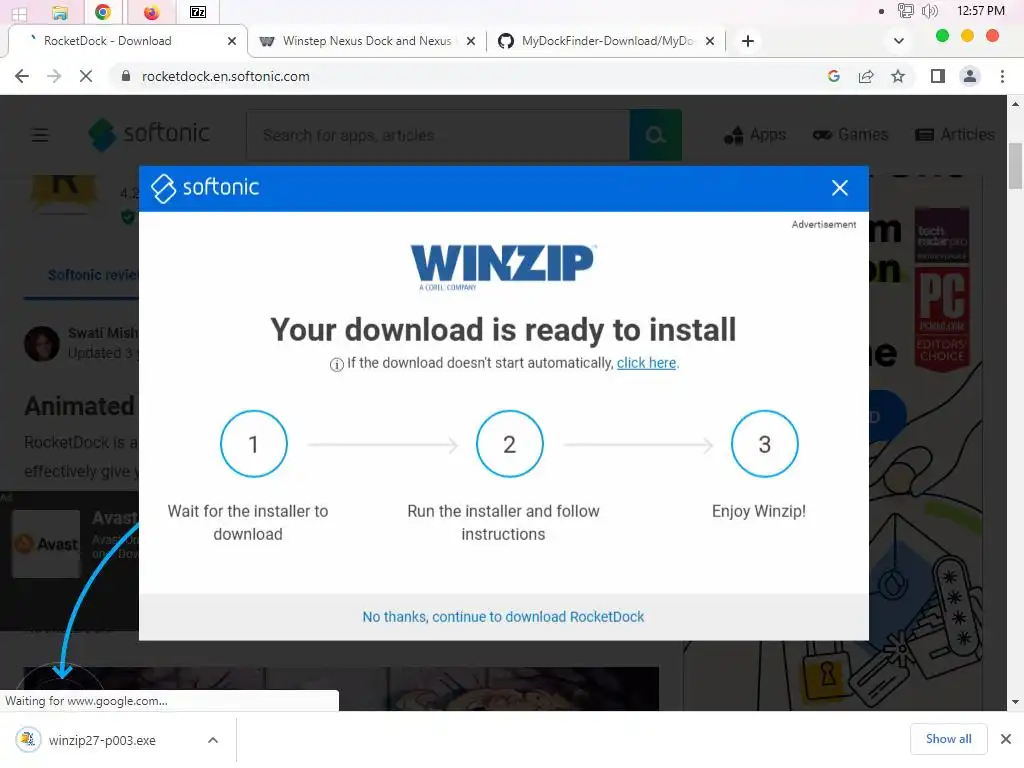Close the Winstep Nexus Dock tab

click(x=471, y=41)
